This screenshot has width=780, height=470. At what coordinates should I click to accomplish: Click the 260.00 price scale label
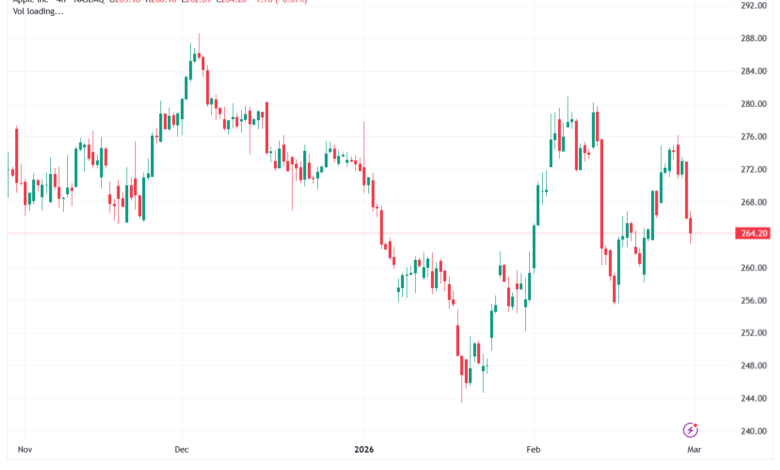753,268
